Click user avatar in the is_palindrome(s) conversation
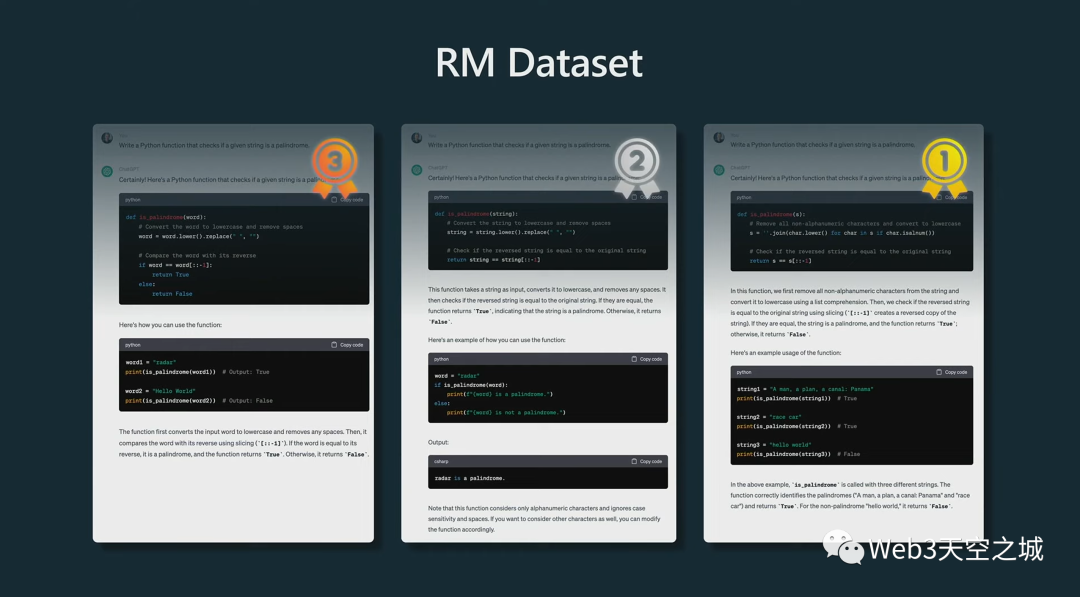Image resolution: width=1080 pixels, height=597 pixels. pyautogui.click(x=719, y=138)
